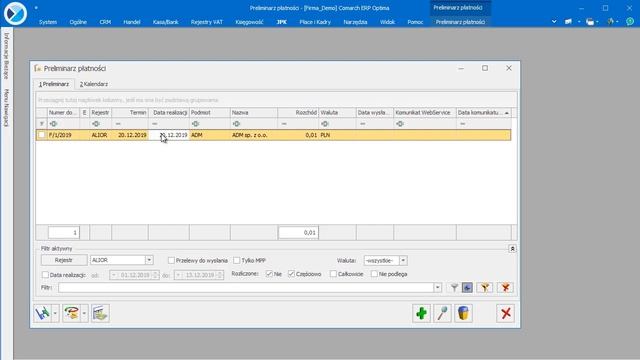This screenshot has width=640, height=360.
Task: Click the date-to spinner 13.12.2019
Action: click(220, 275)
